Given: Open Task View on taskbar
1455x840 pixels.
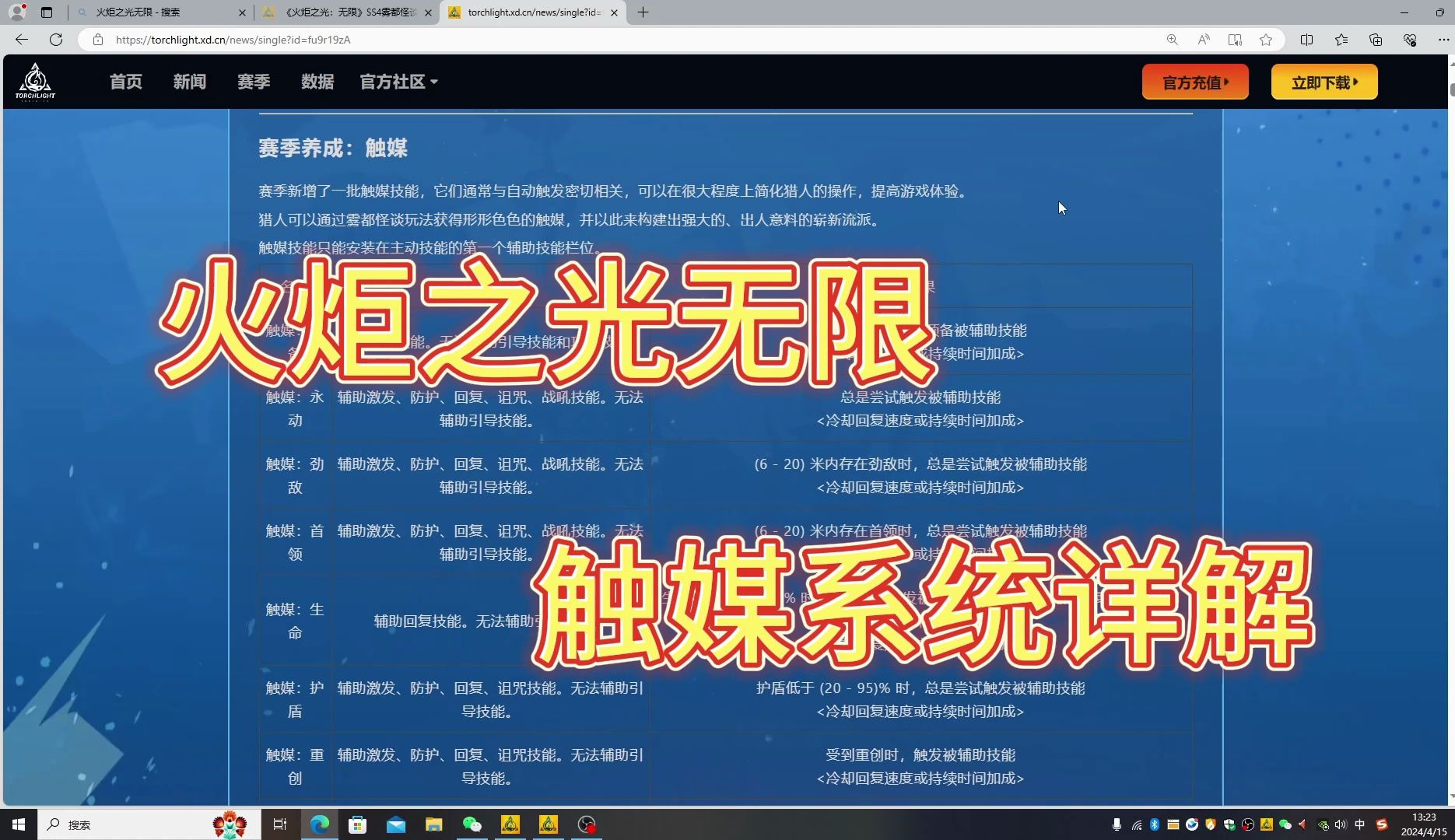Looking at the screenshot, I should pyautogui.click(x=279, y=824).
